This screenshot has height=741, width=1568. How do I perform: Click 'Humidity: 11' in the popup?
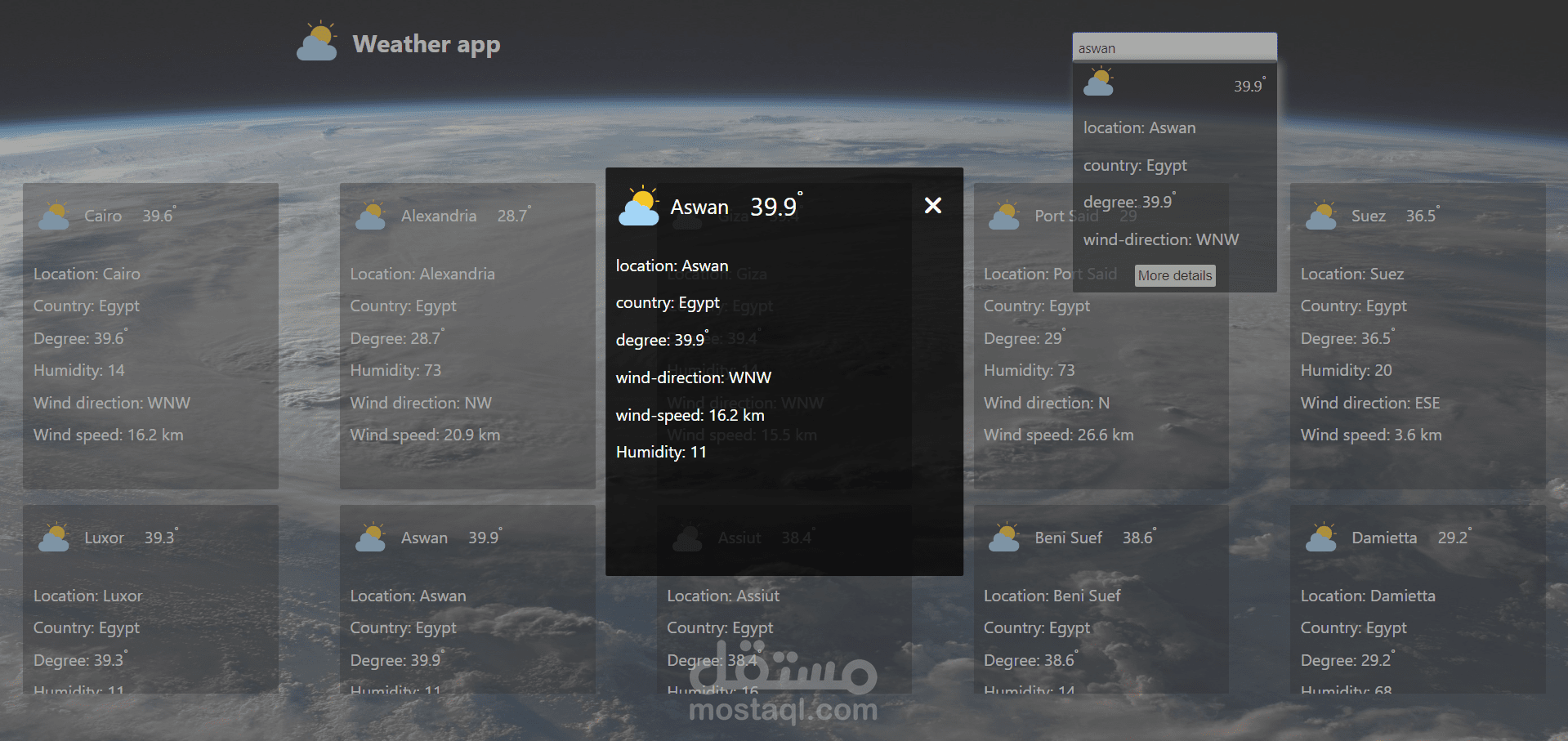point(661,452)
